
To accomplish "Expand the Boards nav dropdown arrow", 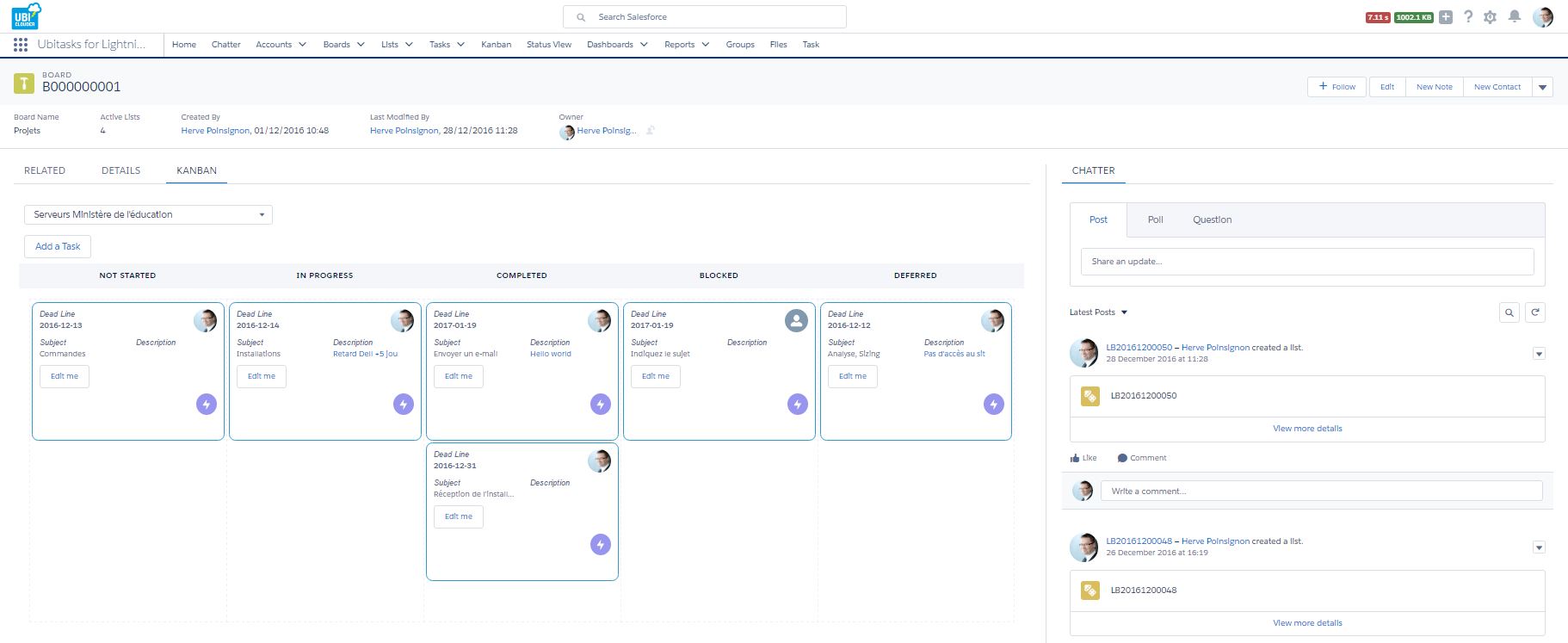I will click(361, 45).
